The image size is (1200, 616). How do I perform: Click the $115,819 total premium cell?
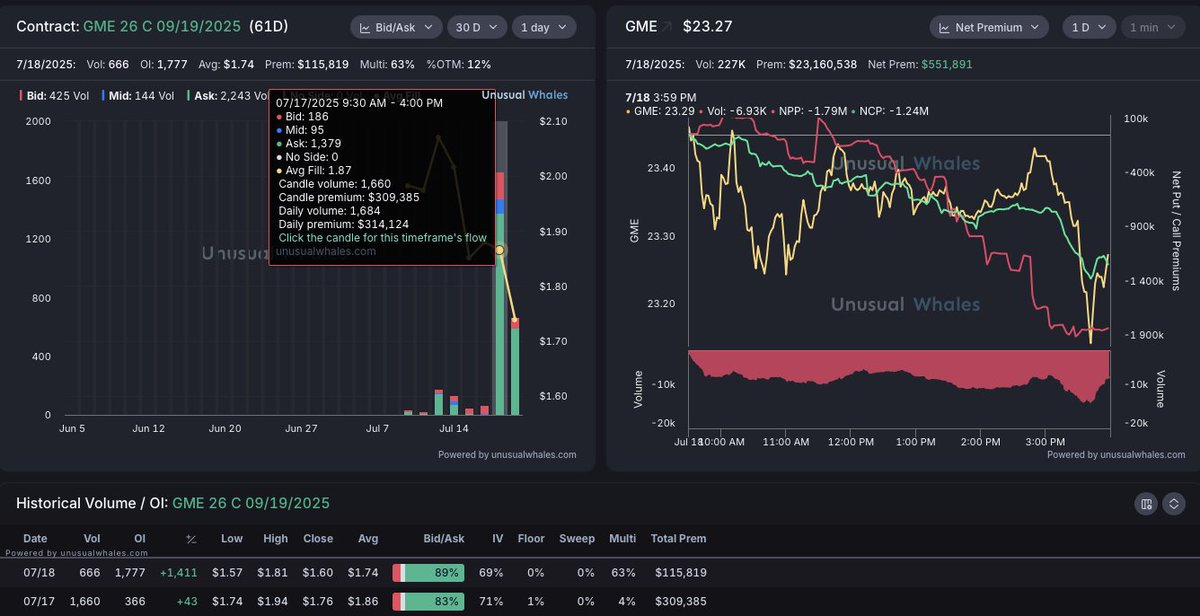coord(681,573)
